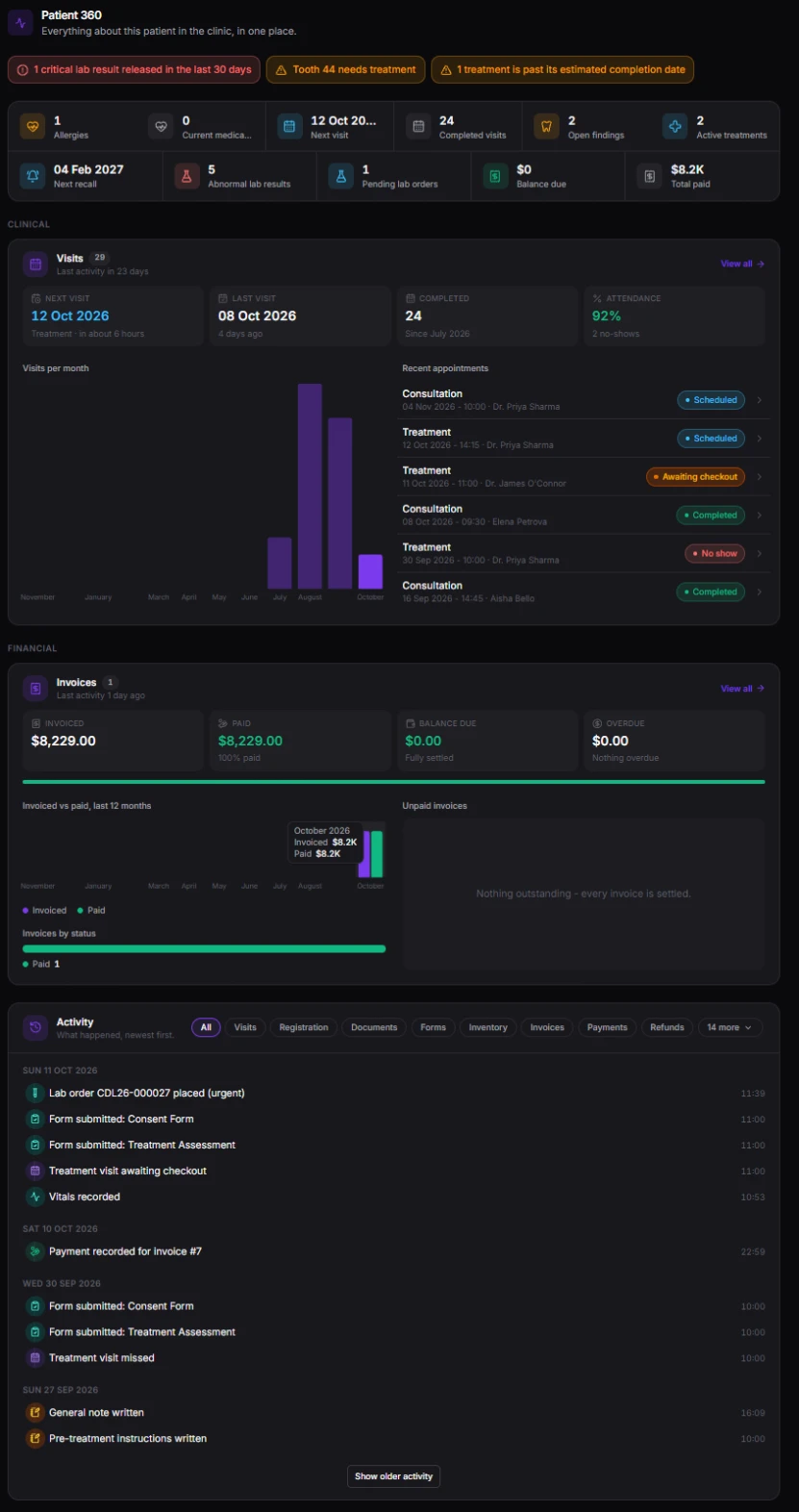Click the August bar in Visits chart

pos(310,487)
